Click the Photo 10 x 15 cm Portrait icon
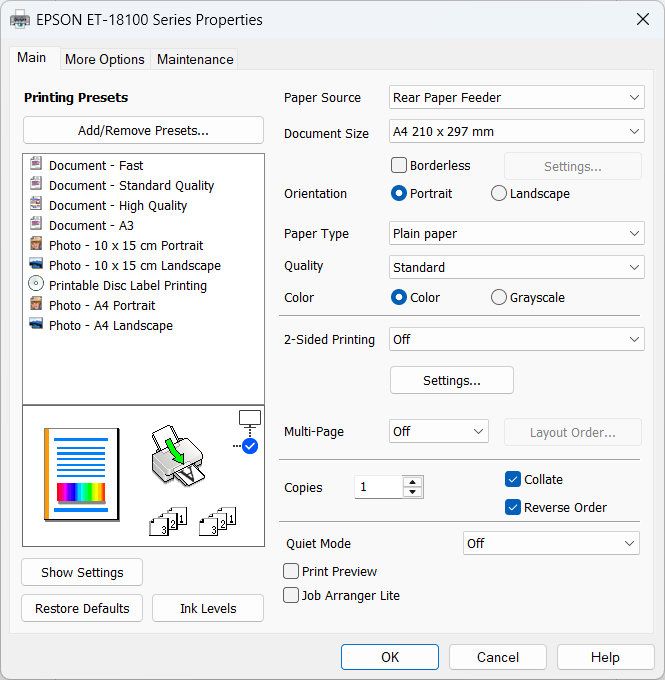 pyautogui.click(x=36, y=243)
